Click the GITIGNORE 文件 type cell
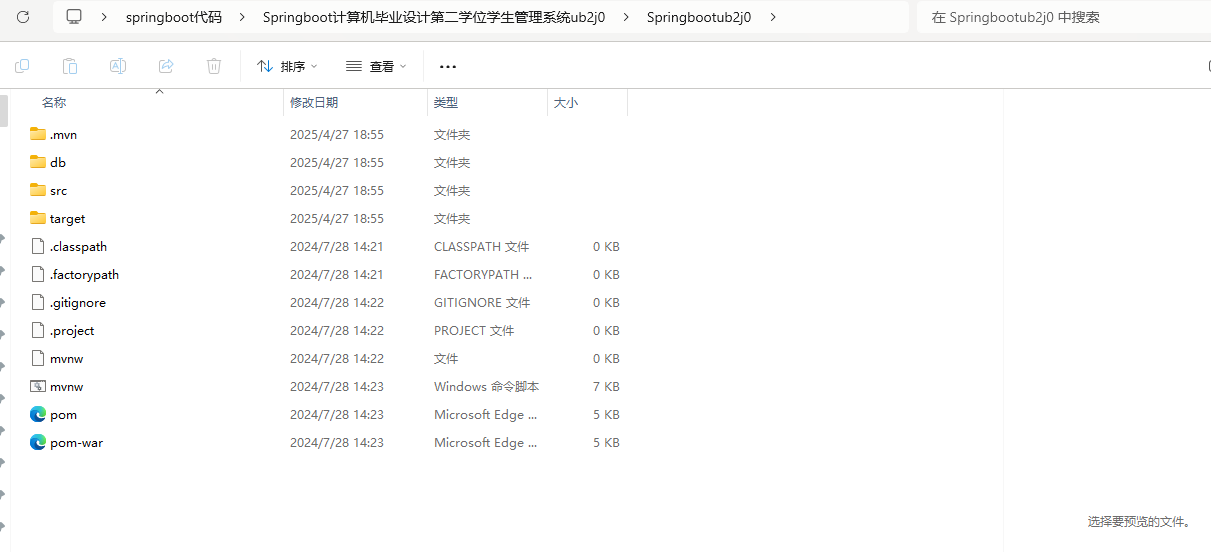The image size is (1211, 552). 482,302
